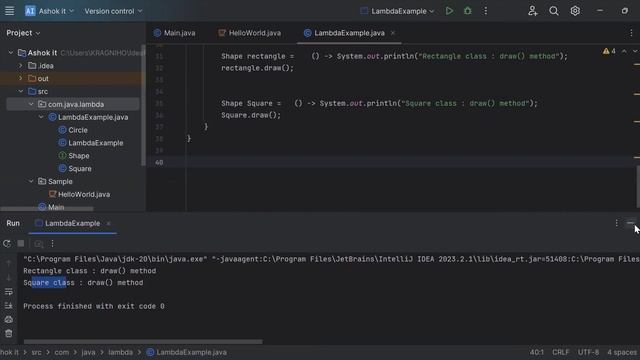Open the more actions menu beside the debug icon
The image size is (640, 360).
[x=486, y=11]
